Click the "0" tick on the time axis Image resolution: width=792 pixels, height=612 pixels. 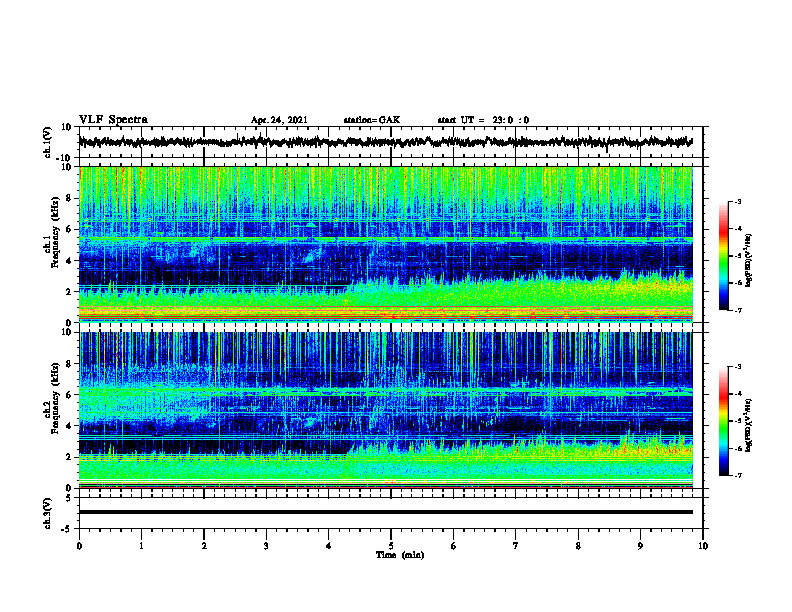pos(79,546)
